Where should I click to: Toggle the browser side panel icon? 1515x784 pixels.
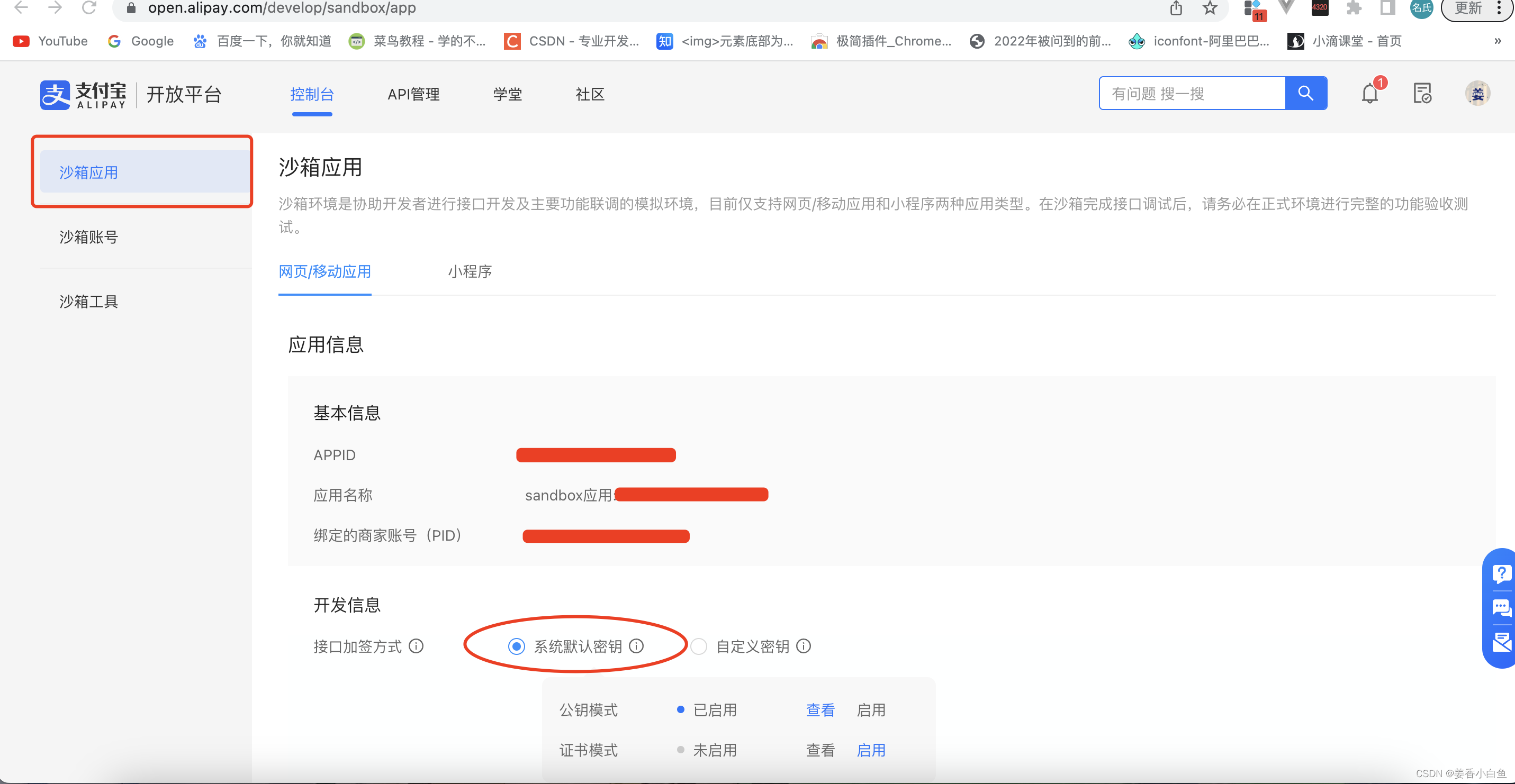click(1387, 7)
